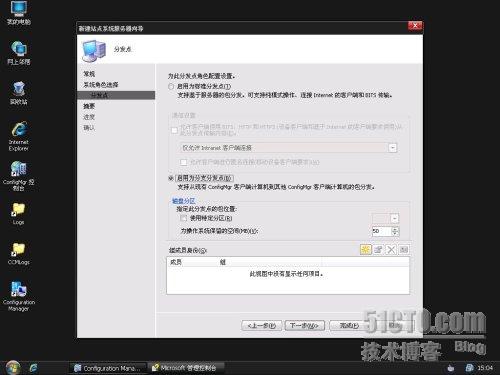Click the Windows Start orb
Viewport: 500px width, 375px height.
pyautogui.click(x=13, y=368)
